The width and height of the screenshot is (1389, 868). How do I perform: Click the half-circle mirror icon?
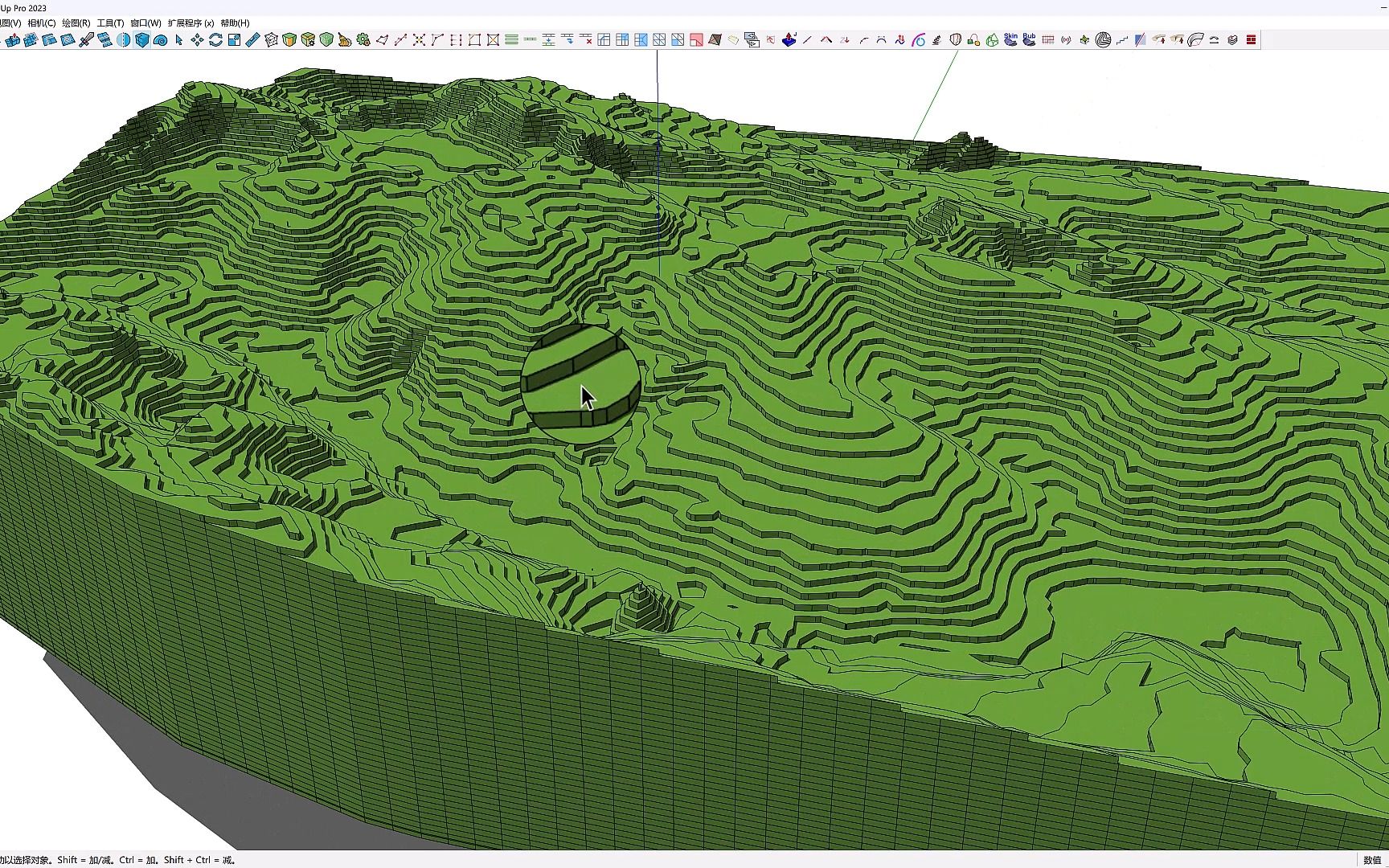[123, 39]
